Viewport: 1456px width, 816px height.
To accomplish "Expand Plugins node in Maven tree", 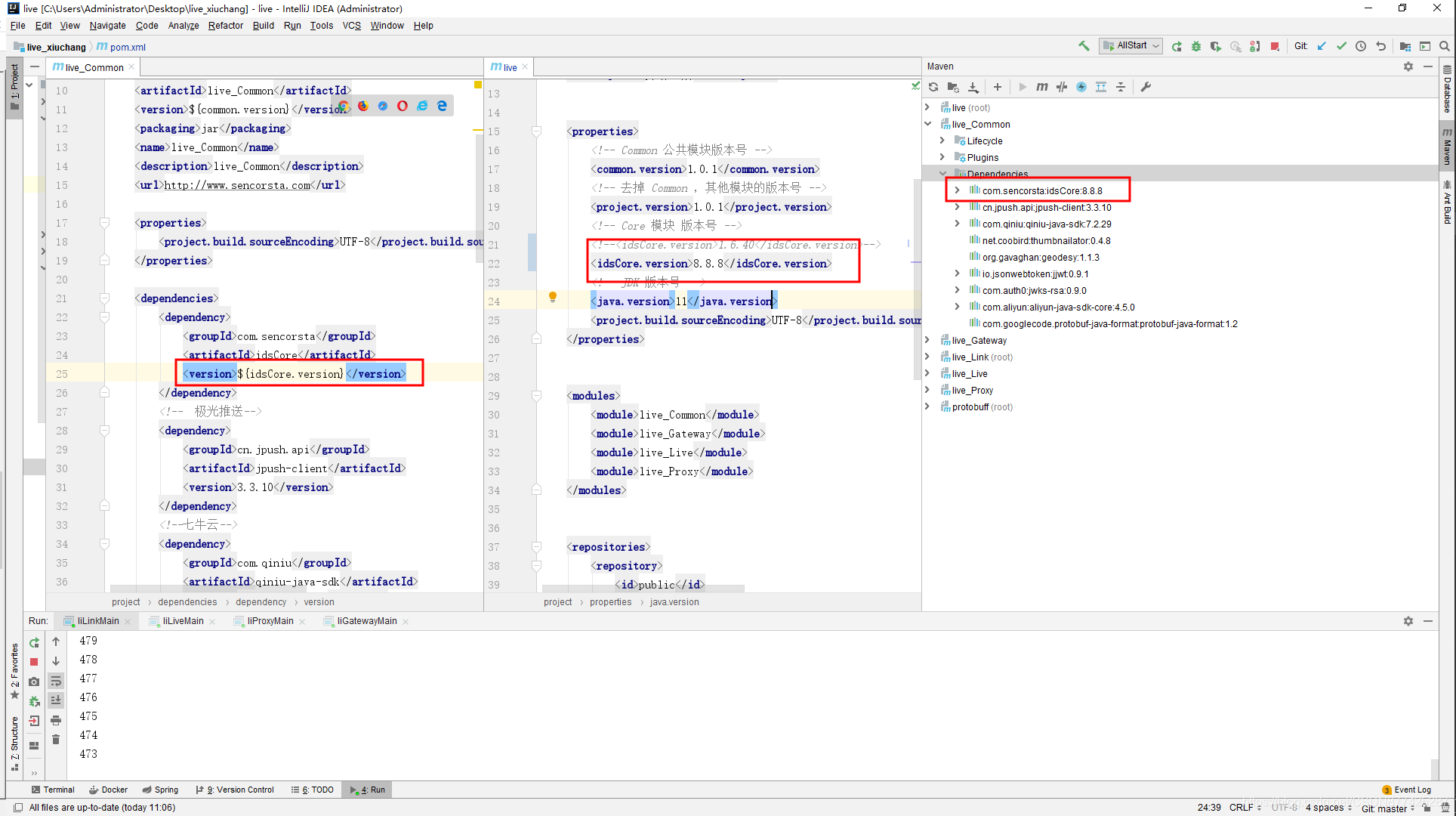I will coord(942,157).
